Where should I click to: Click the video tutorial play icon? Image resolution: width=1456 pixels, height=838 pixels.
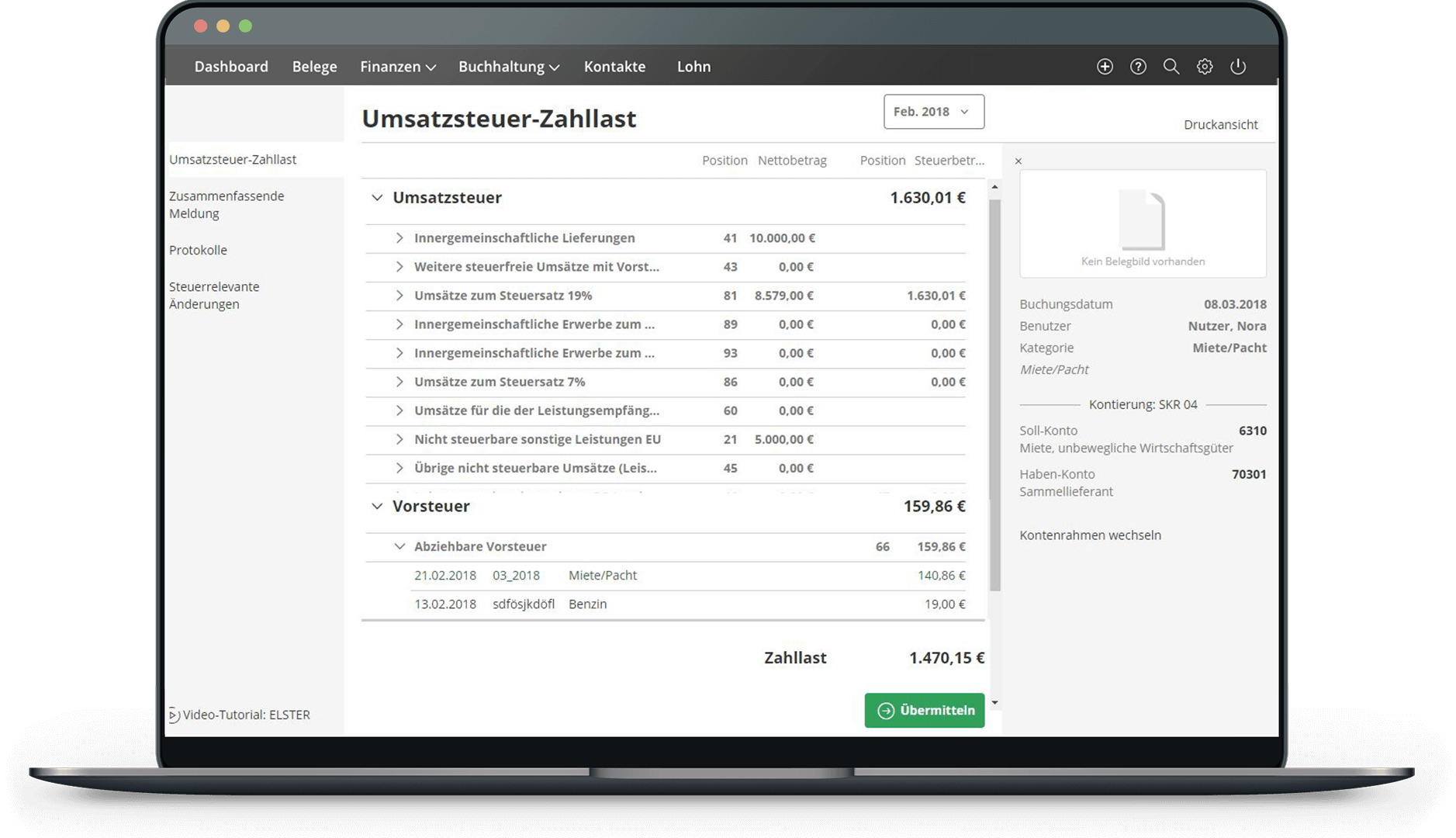(x=174, y=715)
